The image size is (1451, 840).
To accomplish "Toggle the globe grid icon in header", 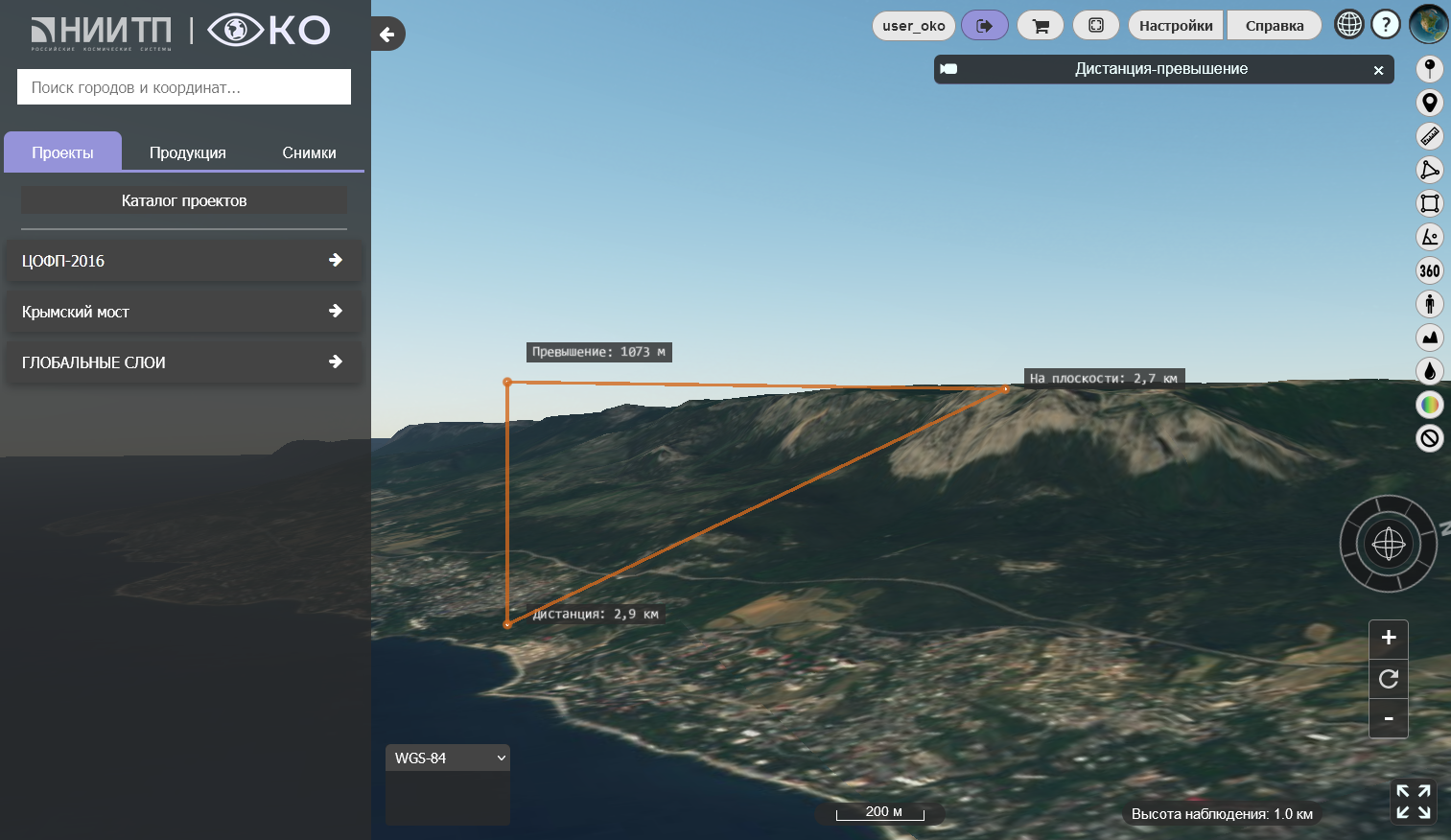I will pyautogui.click(x=1348, y=24).
